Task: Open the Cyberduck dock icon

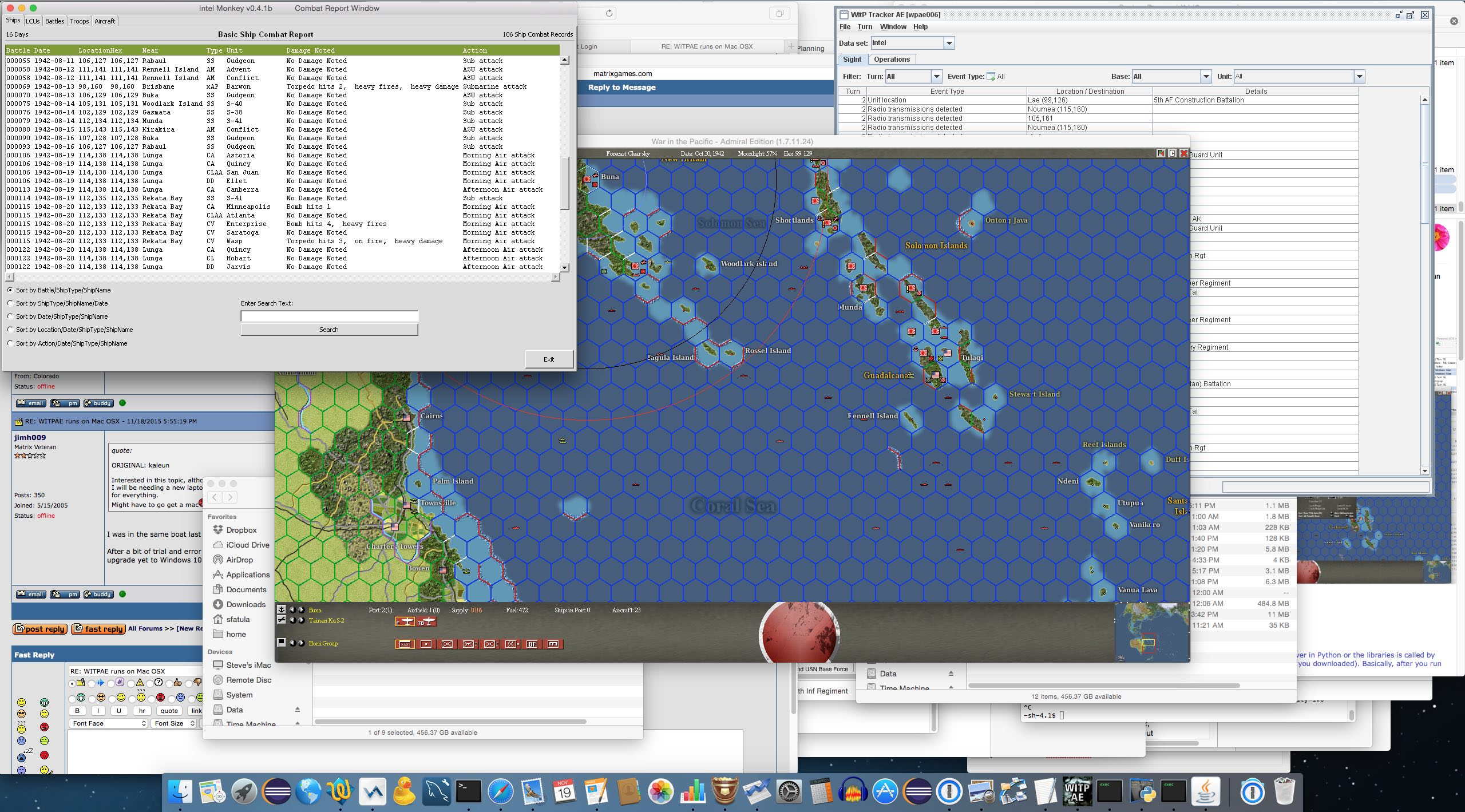Action: [404, 791]
